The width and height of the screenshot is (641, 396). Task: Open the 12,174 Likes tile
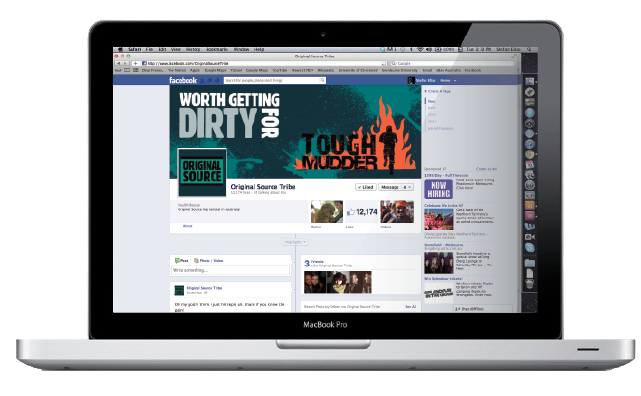click(362, 211)
